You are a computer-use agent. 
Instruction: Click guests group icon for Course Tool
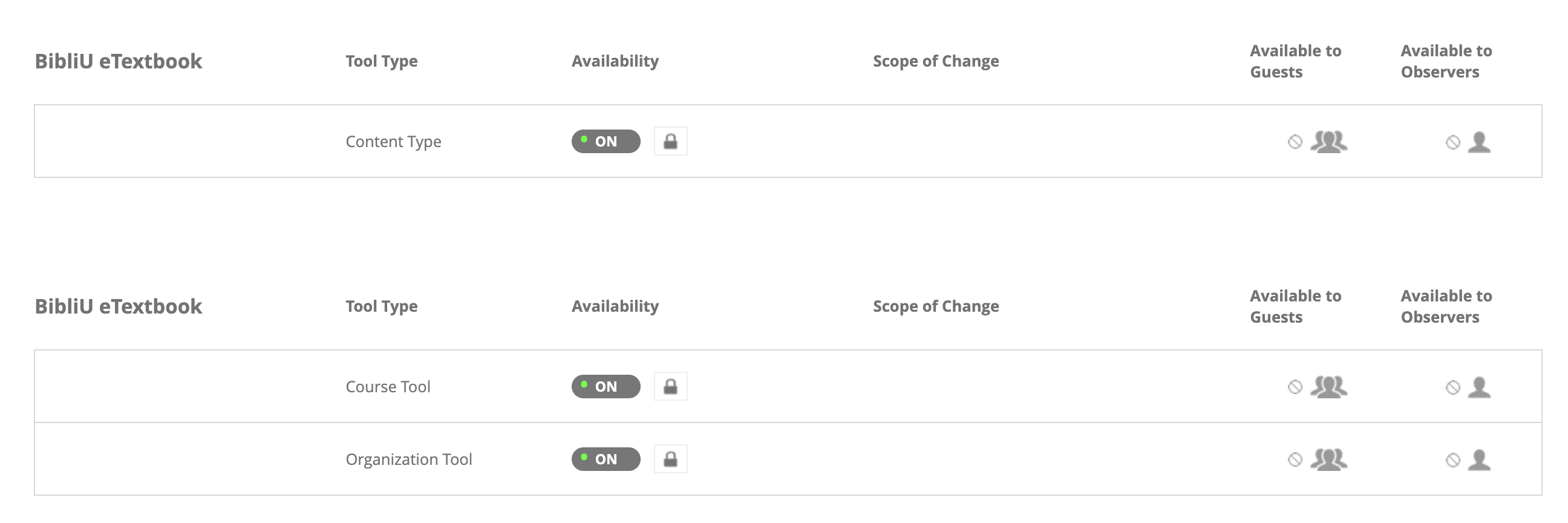(x=1328, y=387)
